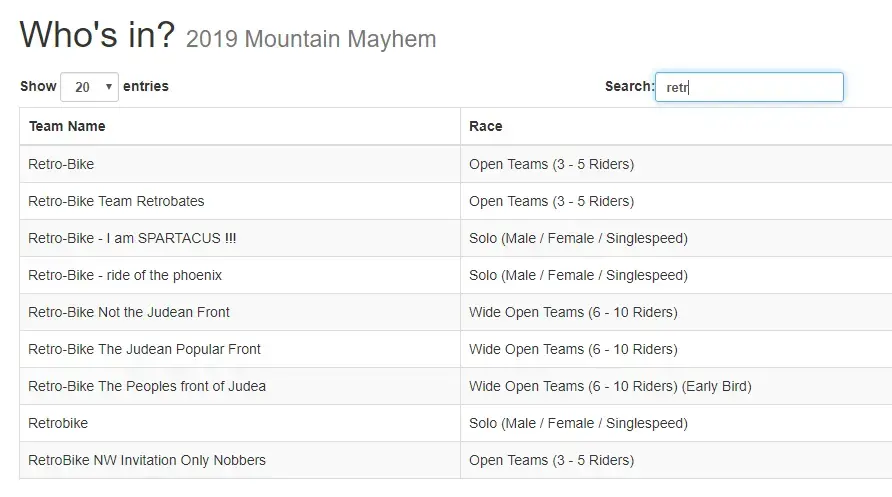Click RetroBike NW Invitation Only Nobbers entry
The width and height of the screenshot is (892, 497).
147,460
